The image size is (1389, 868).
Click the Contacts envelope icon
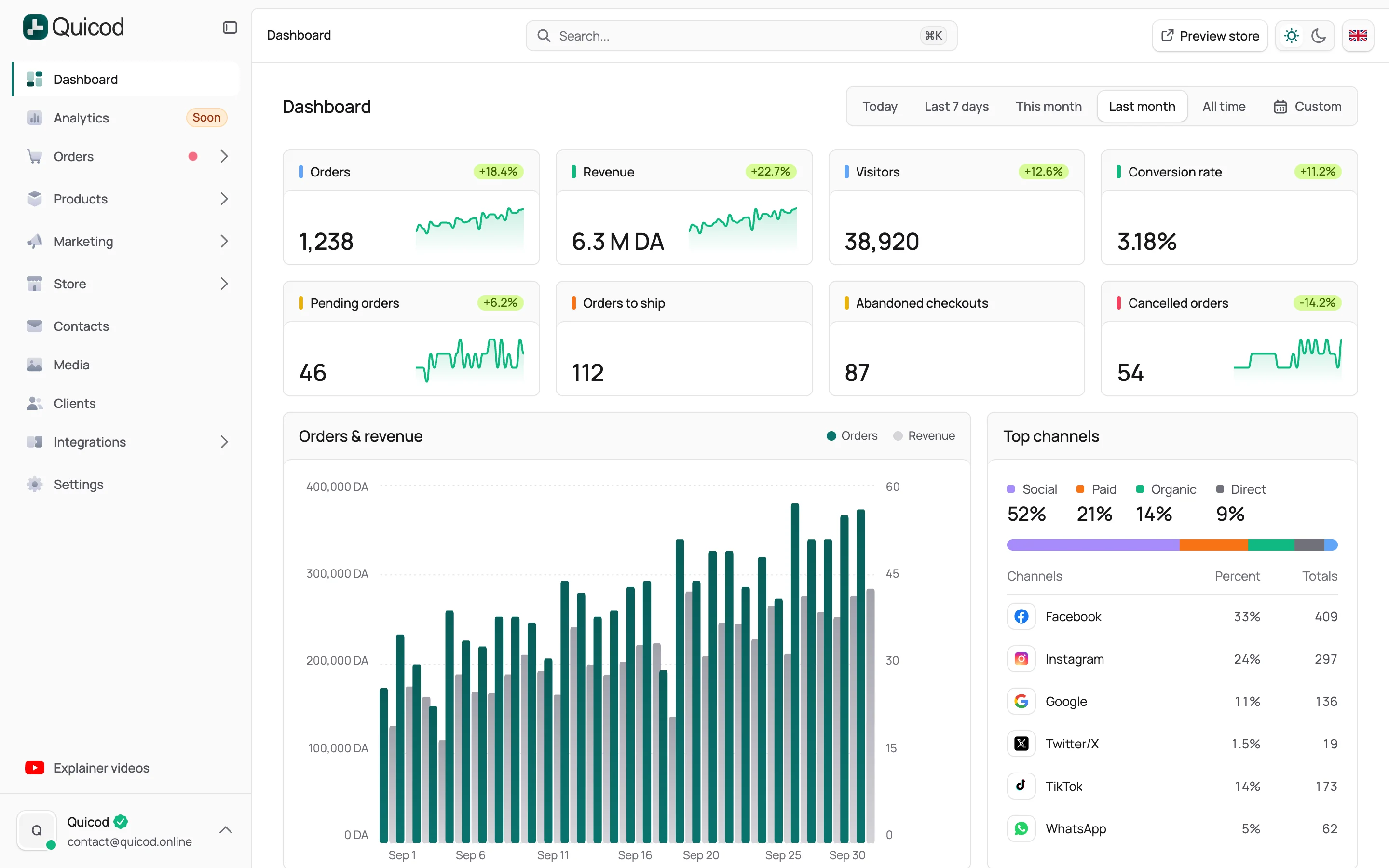pos(34,325)
